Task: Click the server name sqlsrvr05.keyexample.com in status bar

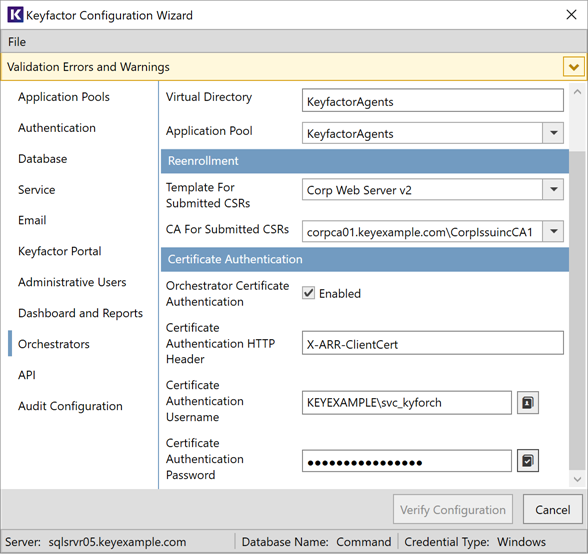Action: (117, 542)
